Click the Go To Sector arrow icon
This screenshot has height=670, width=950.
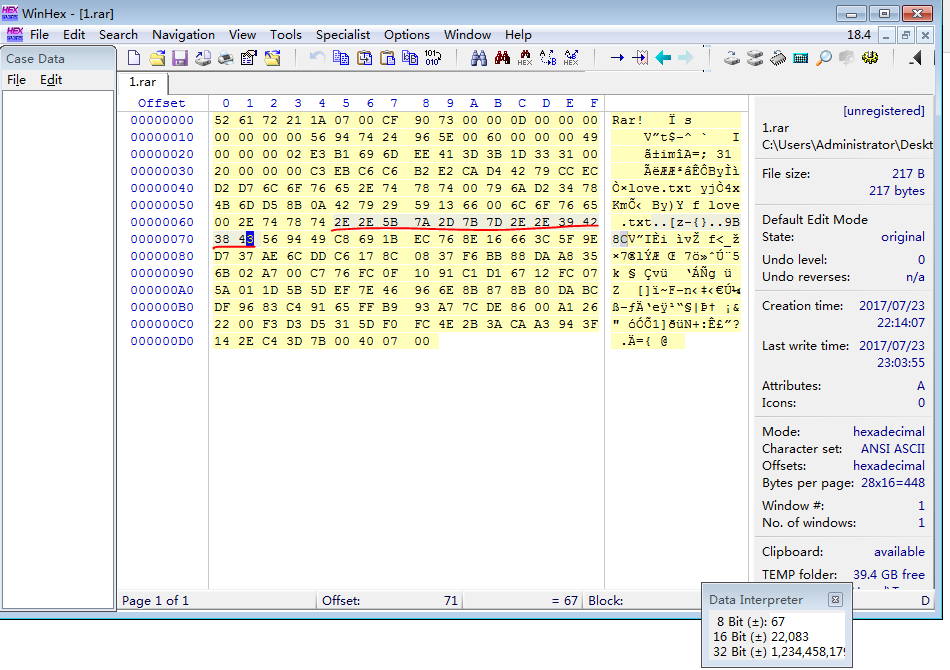coord(640,58)
